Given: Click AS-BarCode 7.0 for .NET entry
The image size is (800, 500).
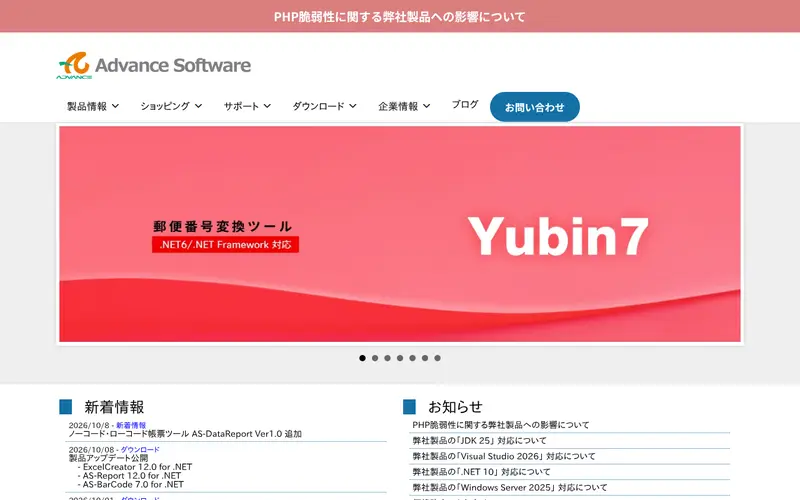Looking at the screenshot, I should coord(133,484).
